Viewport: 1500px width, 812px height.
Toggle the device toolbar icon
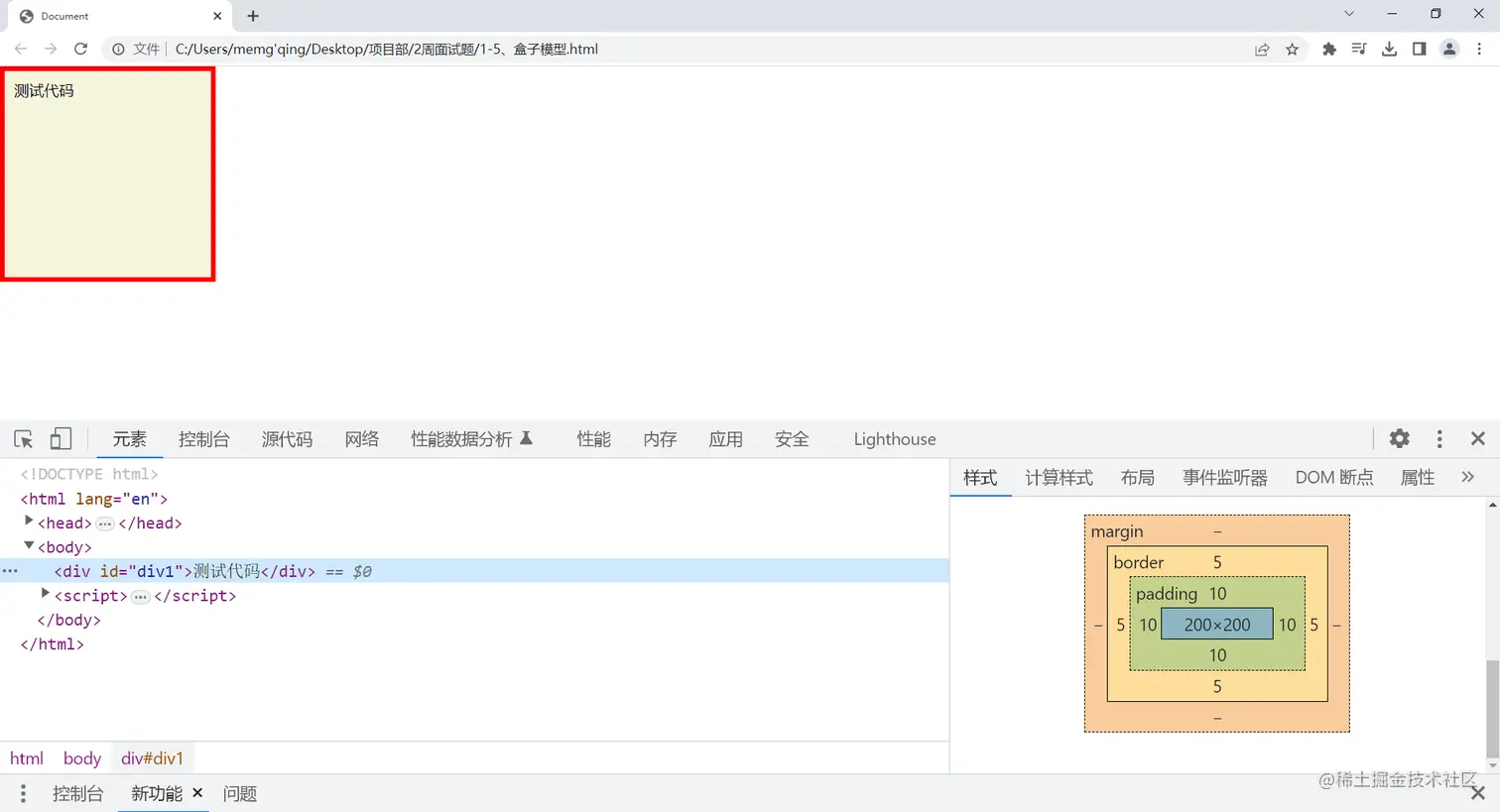61,439
